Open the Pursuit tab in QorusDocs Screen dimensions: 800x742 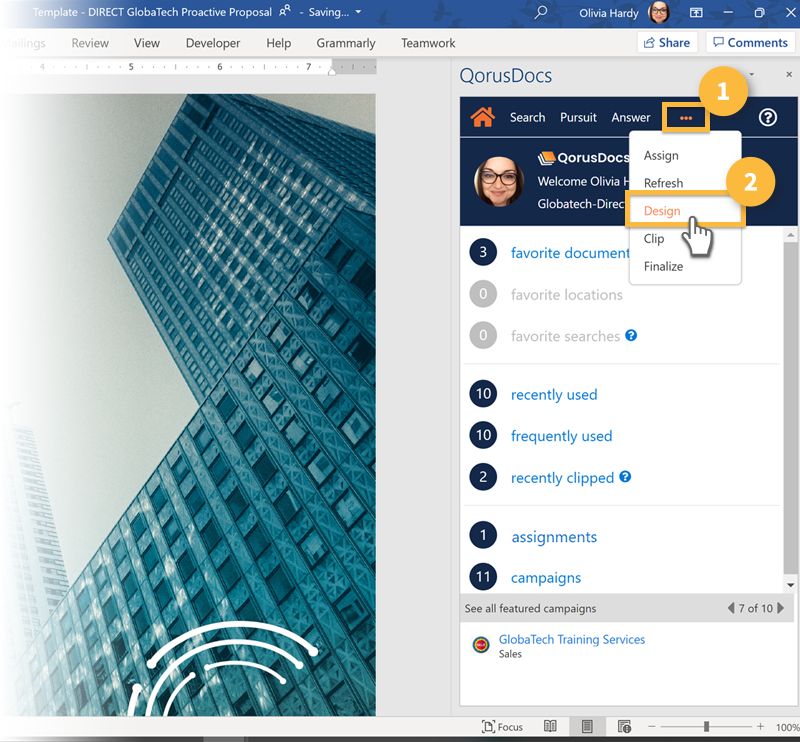tap(578, 117)
